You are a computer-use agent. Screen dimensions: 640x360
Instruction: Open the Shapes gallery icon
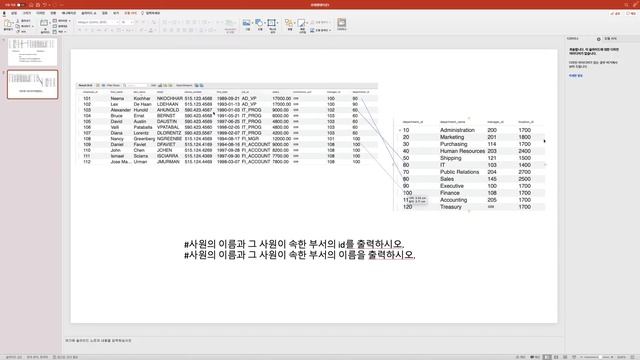[x=259, y=24]
